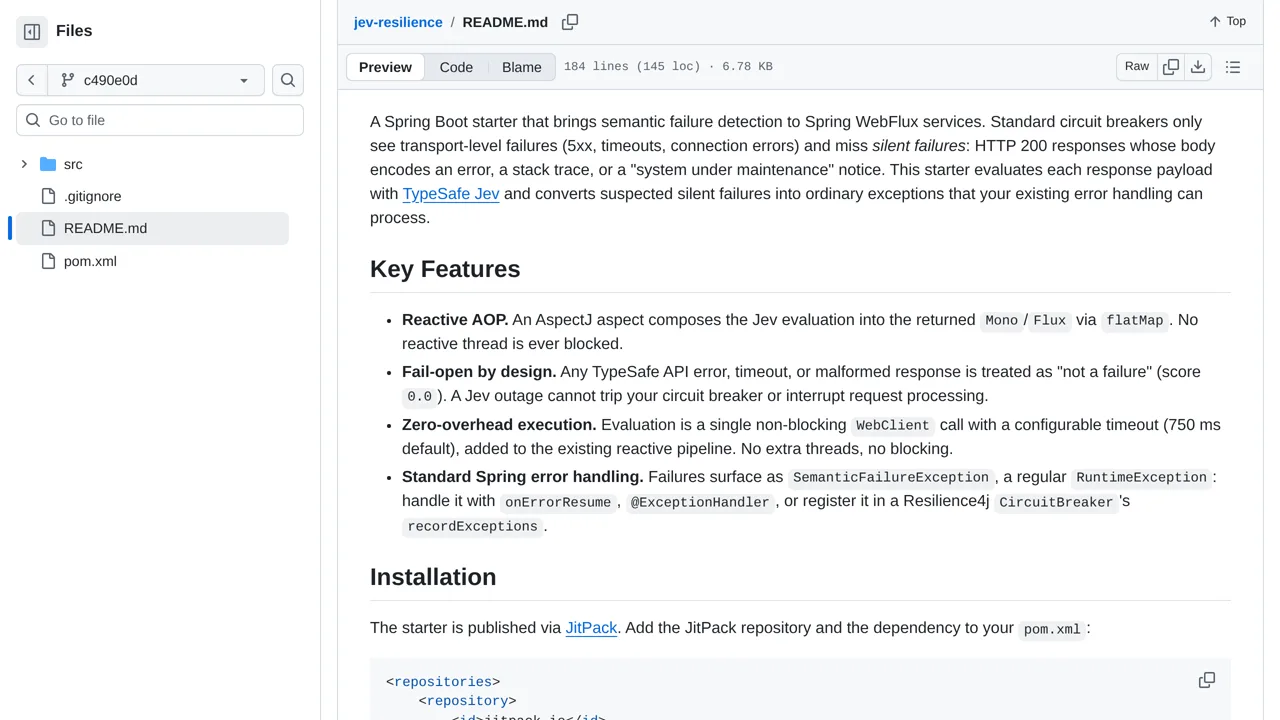Click the RuntimeException code text

[1141, 478]
